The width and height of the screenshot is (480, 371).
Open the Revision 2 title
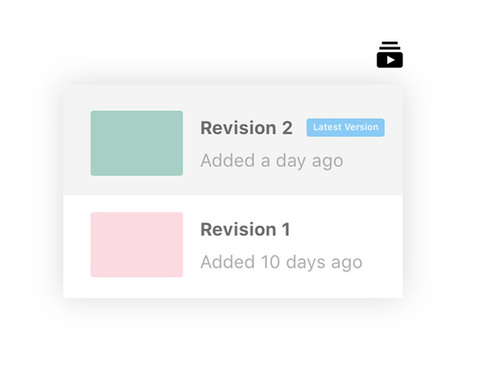(x=246, y=128)
